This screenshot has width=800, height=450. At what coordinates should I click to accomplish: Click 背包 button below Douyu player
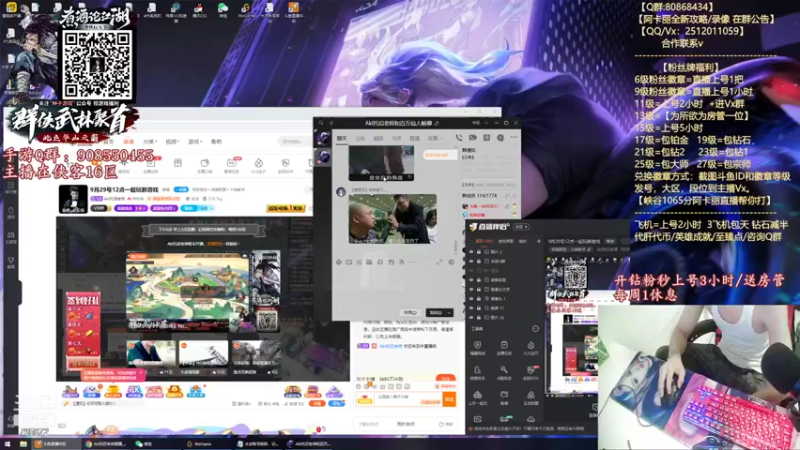(336, 404)
